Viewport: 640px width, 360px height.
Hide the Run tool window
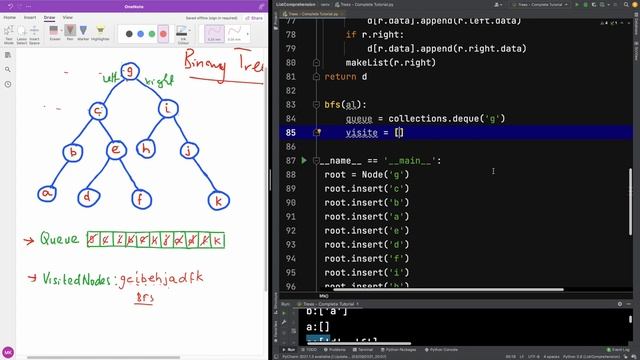tap(629, 304)
